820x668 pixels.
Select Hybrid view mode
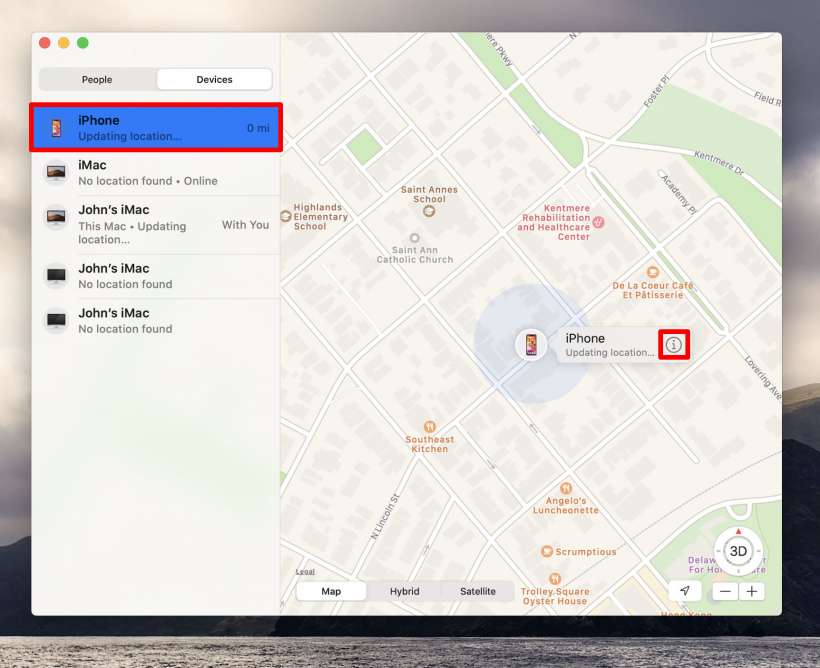(404, 591)
